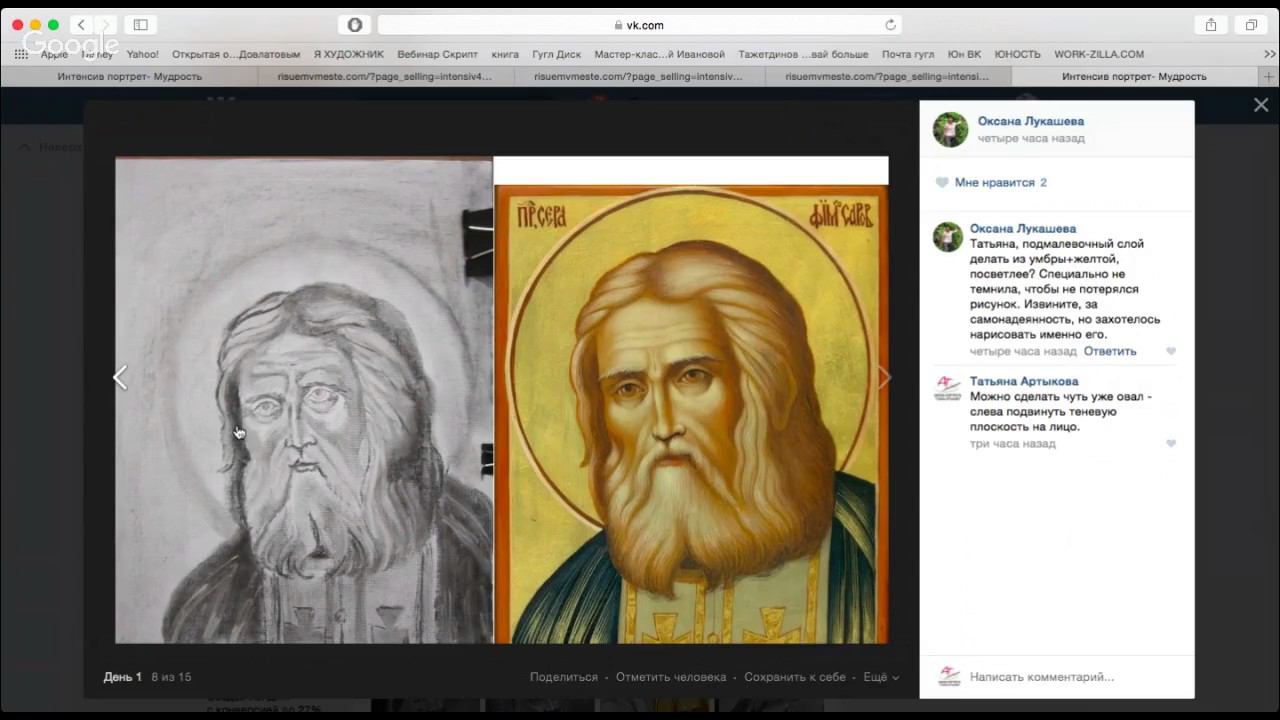Click Поделиться under the photo
This screenshot has width=1280, height=720.
click(564, 677)
